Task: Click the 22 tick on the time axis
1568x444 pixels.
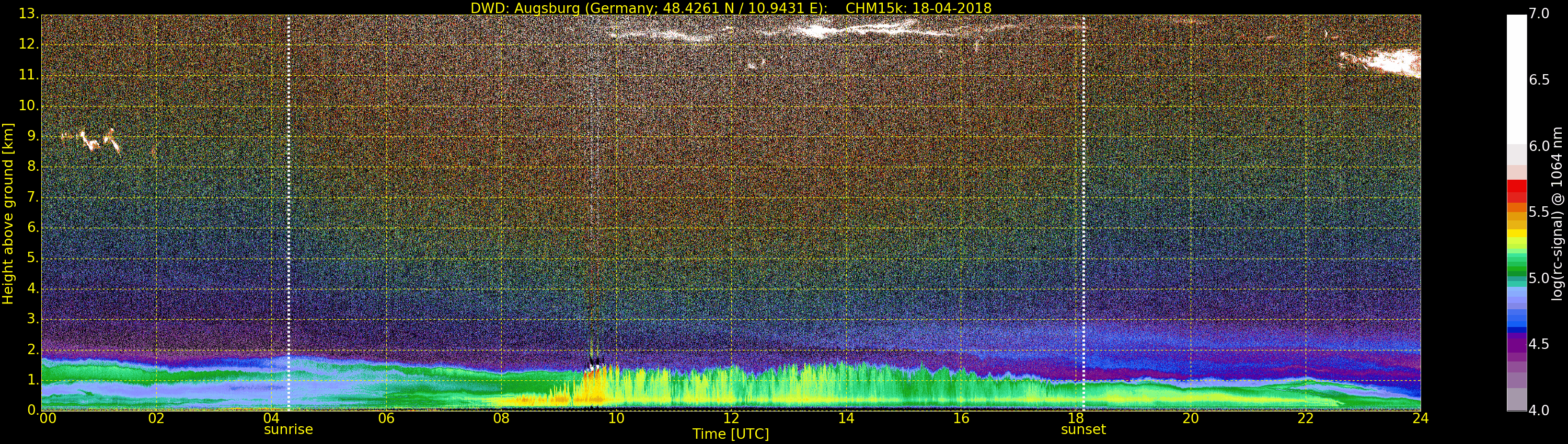Action: (x=1306, y=418)
